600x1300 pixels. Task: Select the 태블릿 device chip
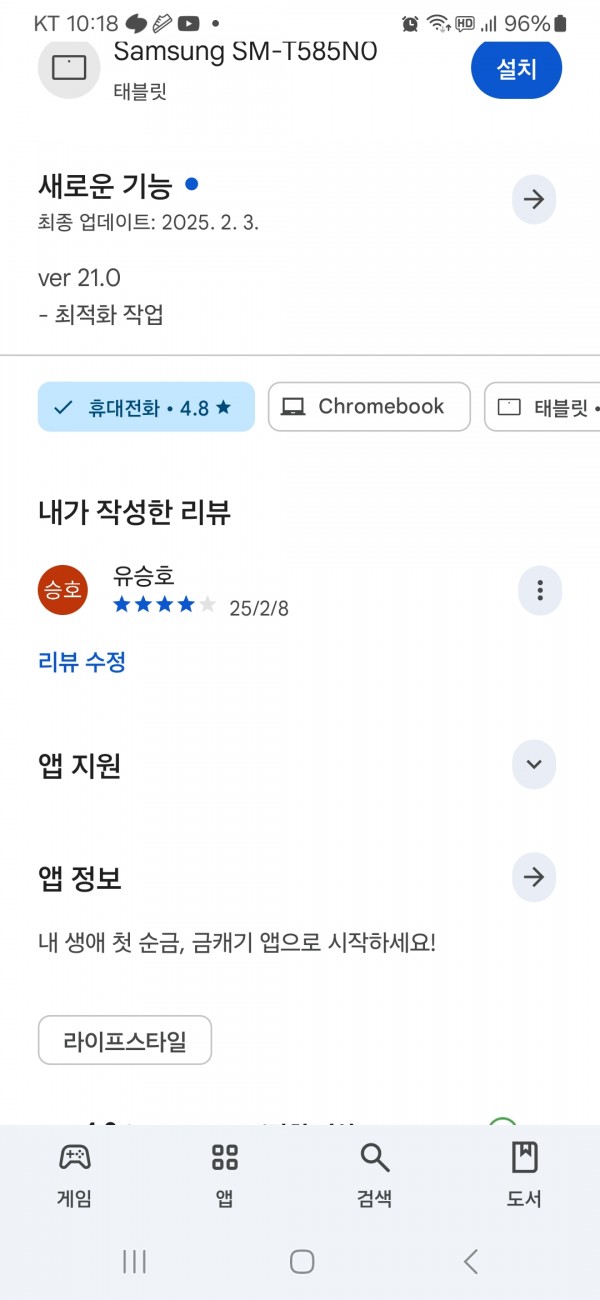click(543, 407)
